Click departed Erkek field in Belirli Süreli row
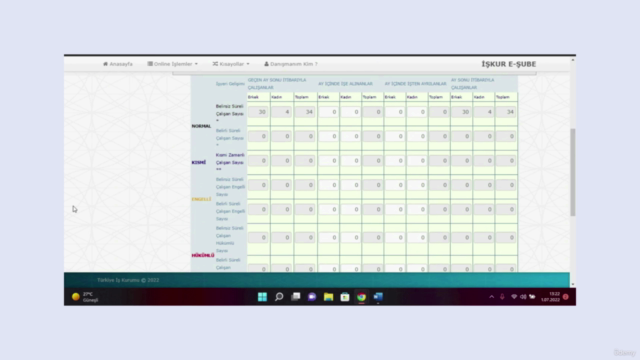 (394, 136)
